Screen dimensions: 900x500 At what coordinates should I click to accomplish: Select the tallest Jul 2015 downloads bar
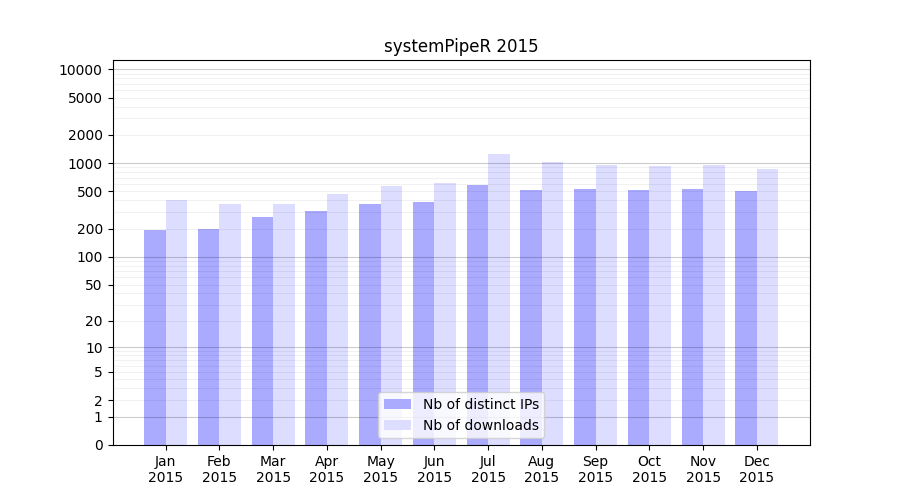pyautogui.click(x=499, y=299)
